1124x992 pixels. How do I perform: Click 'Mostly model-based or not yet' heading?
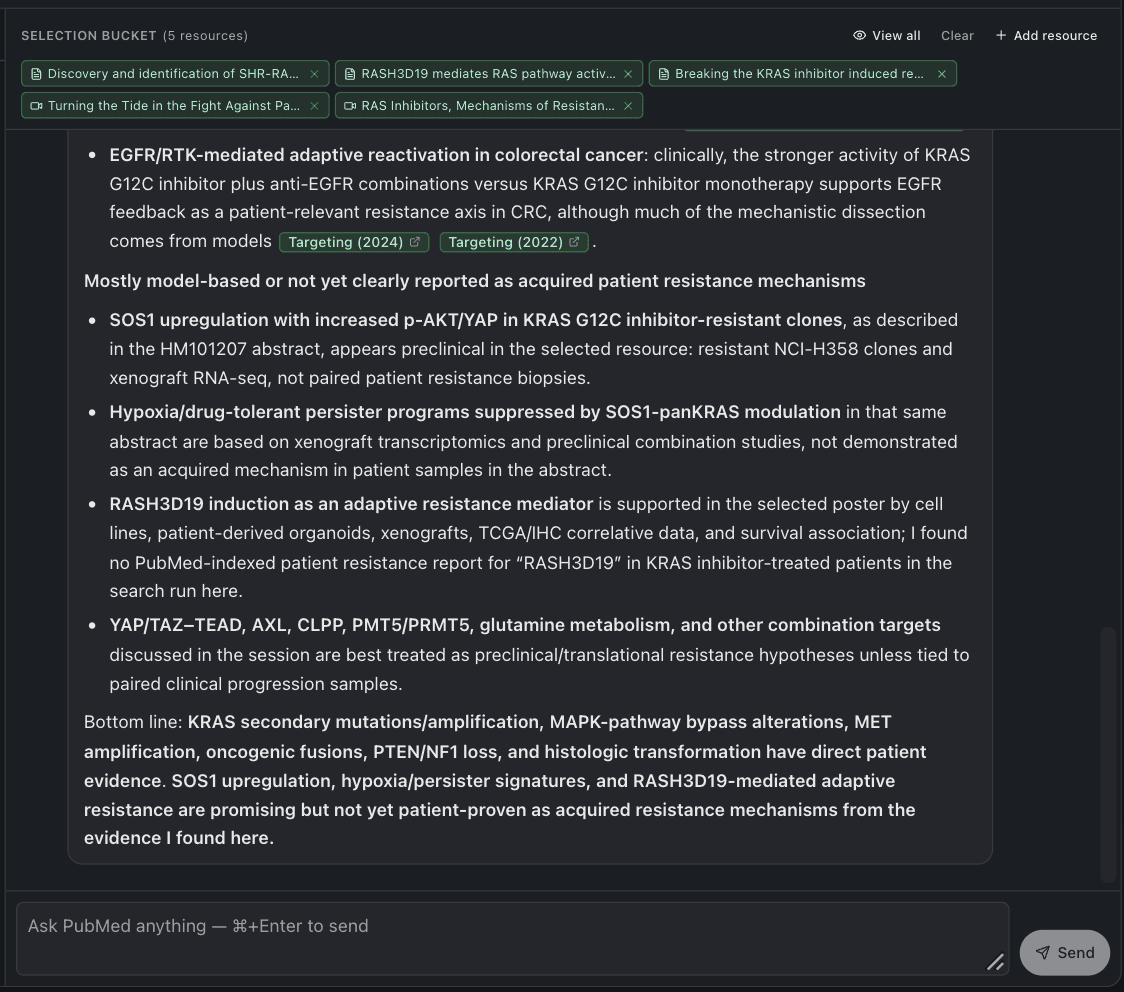(475, 281)
